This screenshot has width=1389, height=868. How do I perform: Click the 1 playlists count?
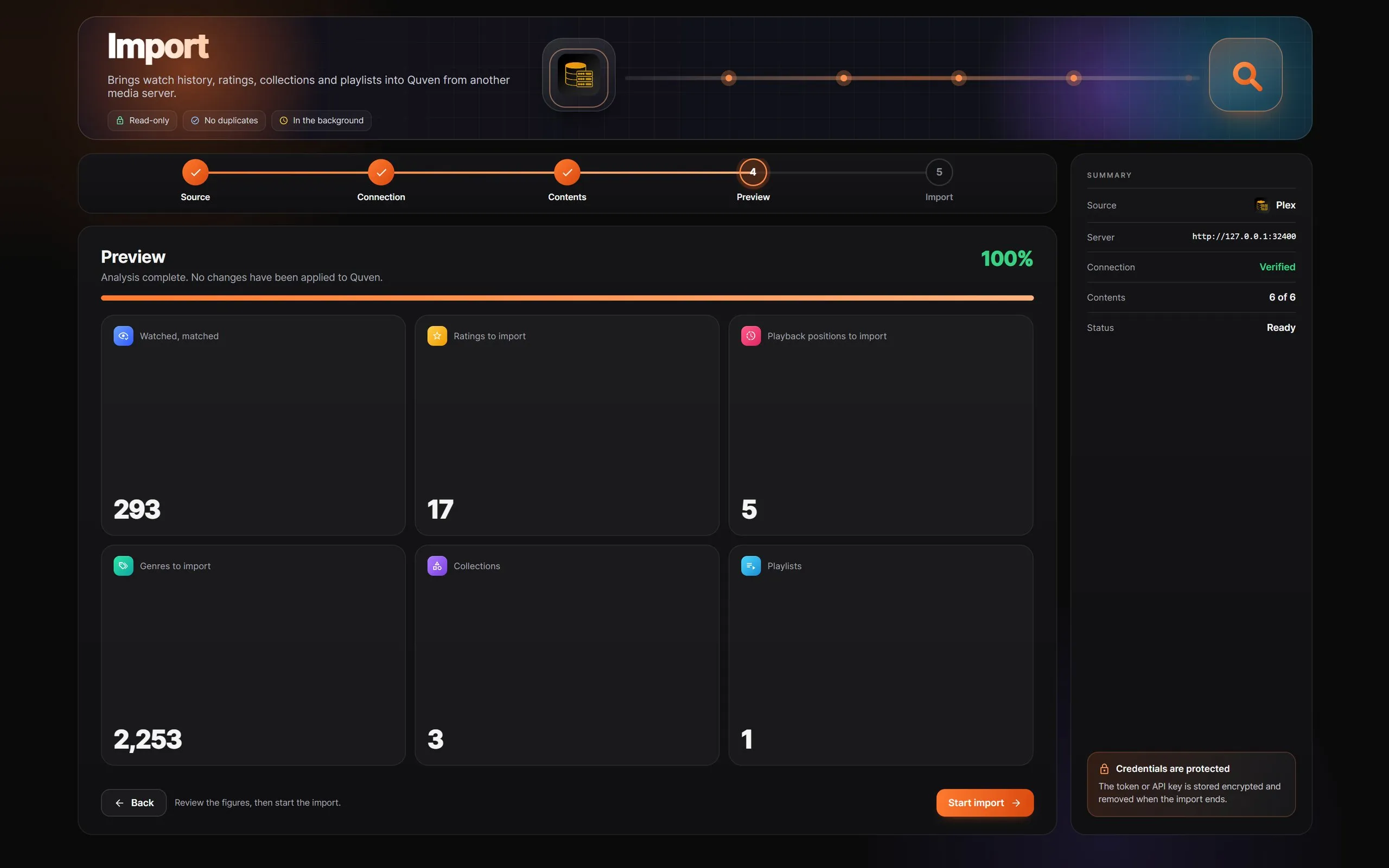[747, 739]
